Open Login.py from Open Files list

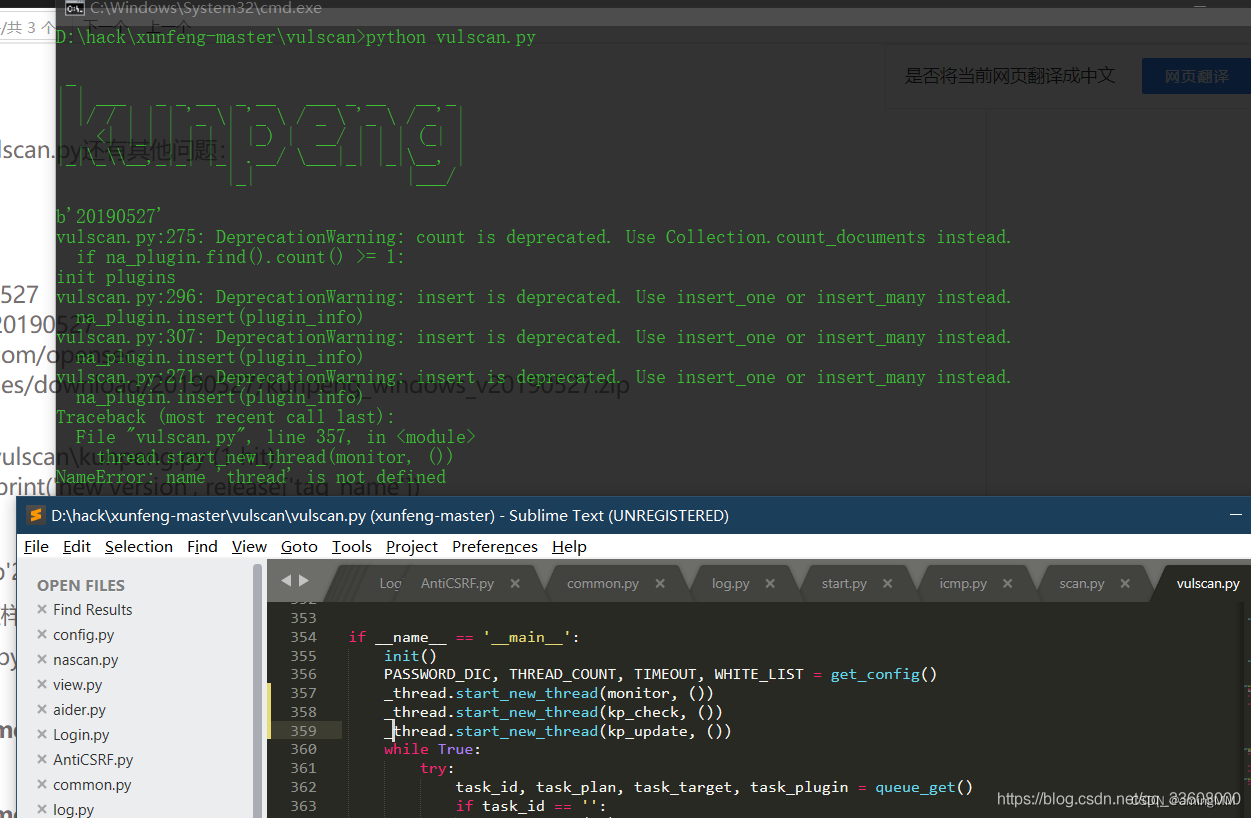81,735
